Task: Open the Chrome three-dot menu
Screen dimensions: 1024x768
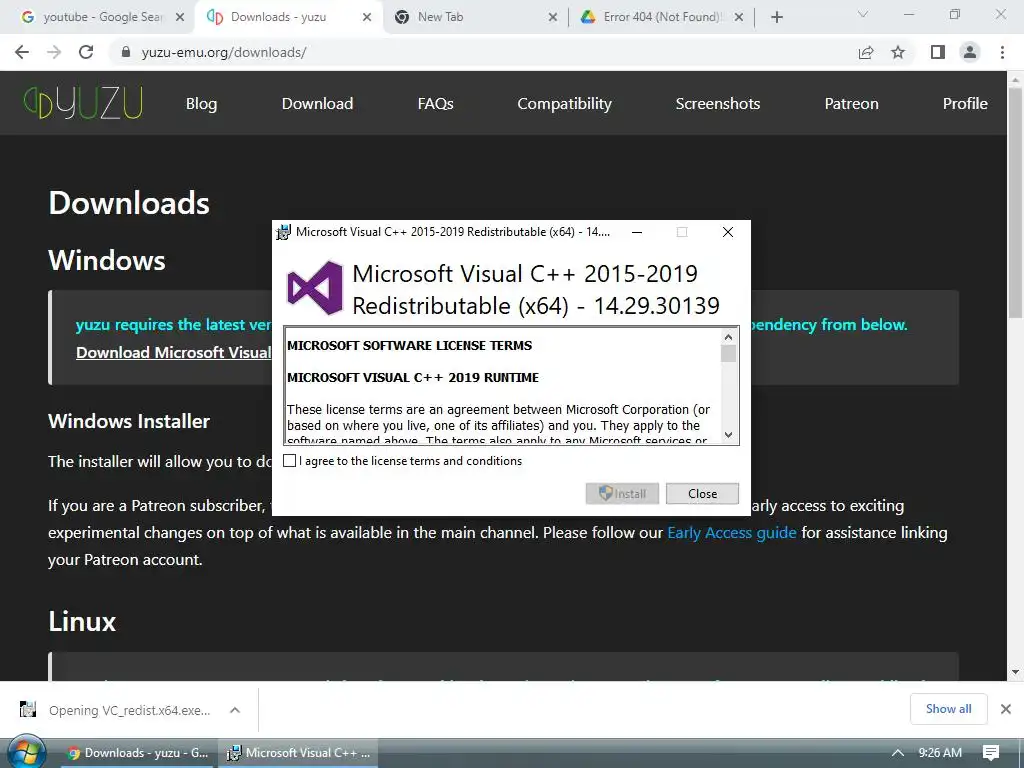Action: pos(1002,52)
